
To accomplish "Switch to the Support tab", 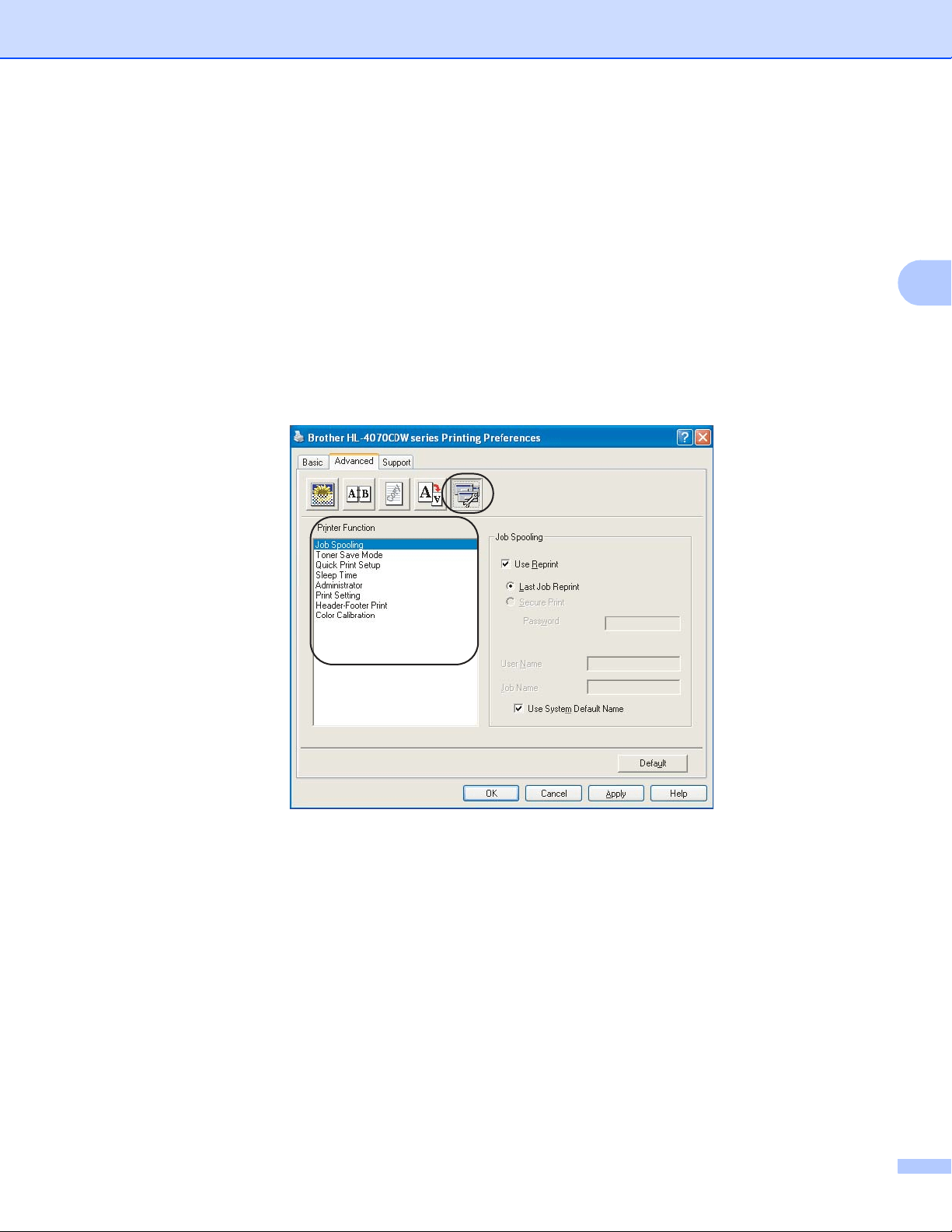I will pos(396,462).
